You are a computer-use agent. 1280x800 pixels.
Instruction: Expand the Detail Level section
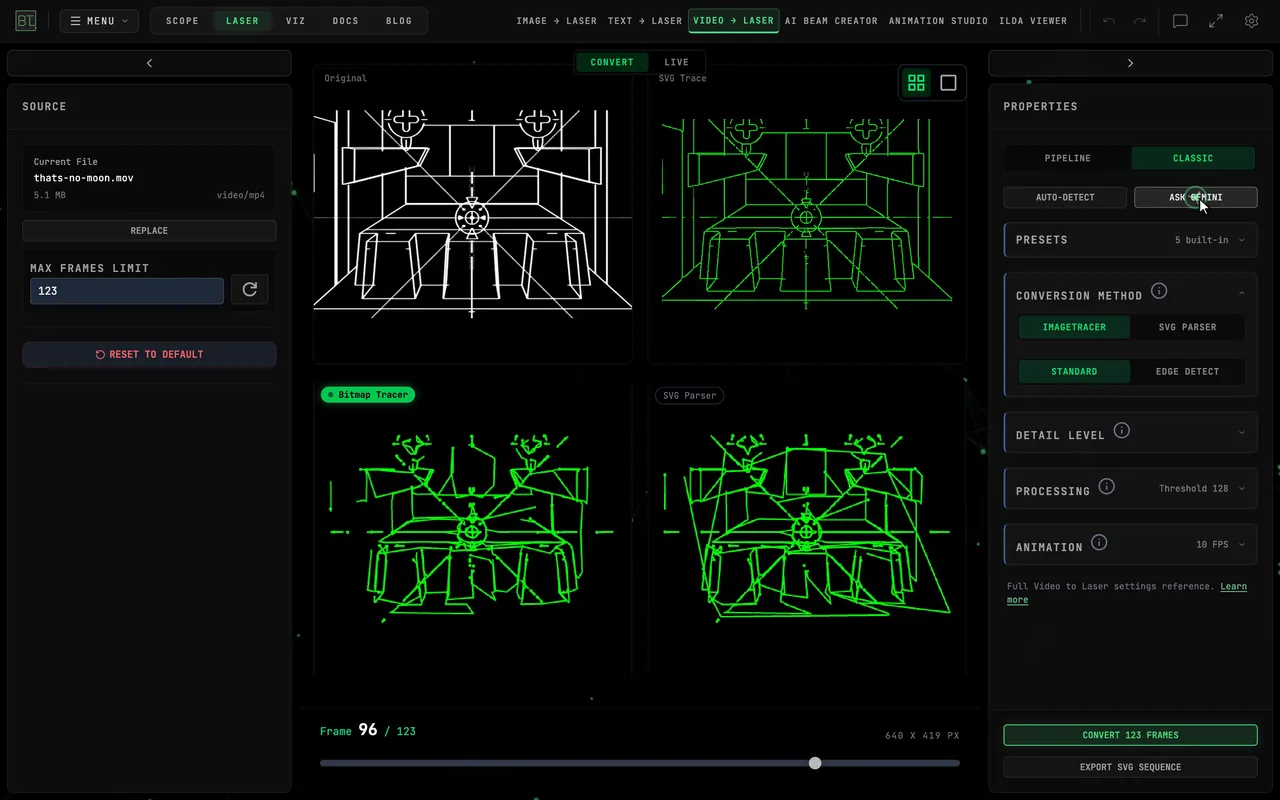pos(1131,433)
